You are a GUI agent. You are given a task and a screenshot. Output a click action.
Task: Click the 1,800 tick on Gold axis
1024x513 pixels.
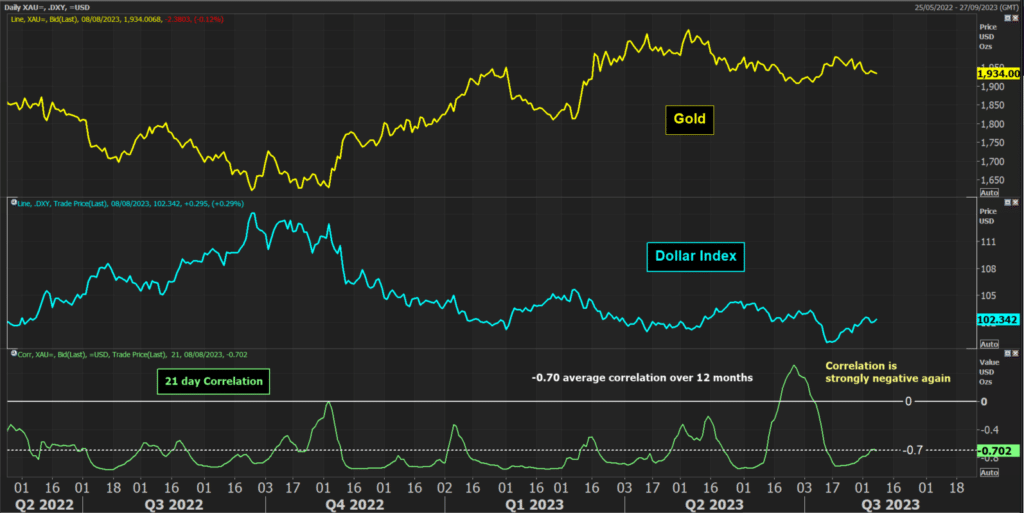992,124
